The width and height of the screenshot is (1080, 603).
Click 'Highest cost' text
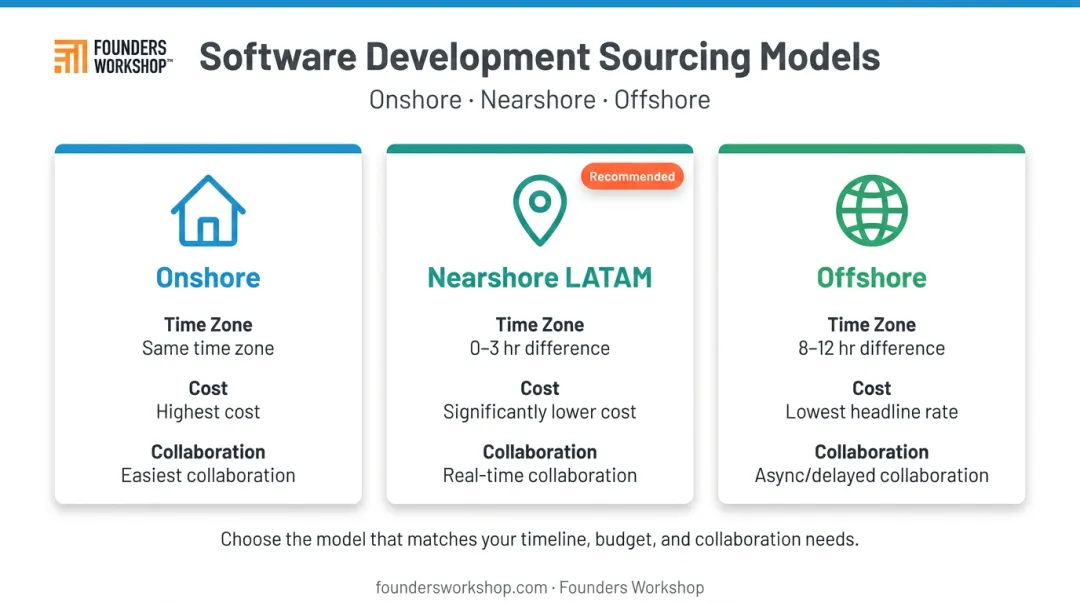208,411
